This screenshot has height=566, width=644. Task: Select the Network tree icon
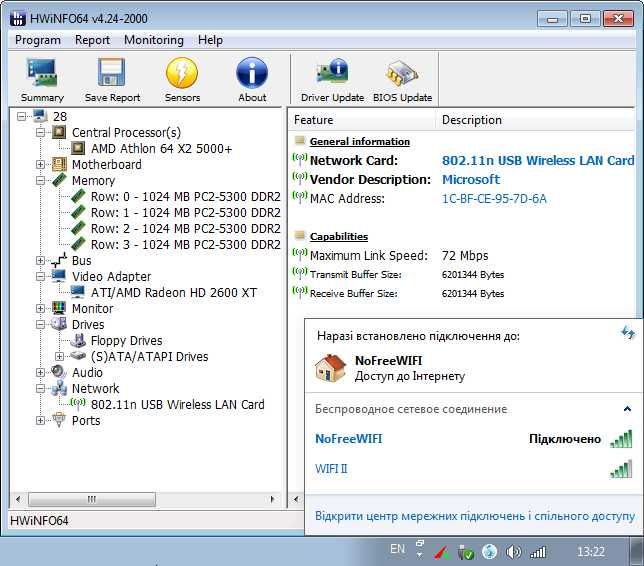(59, 388)
